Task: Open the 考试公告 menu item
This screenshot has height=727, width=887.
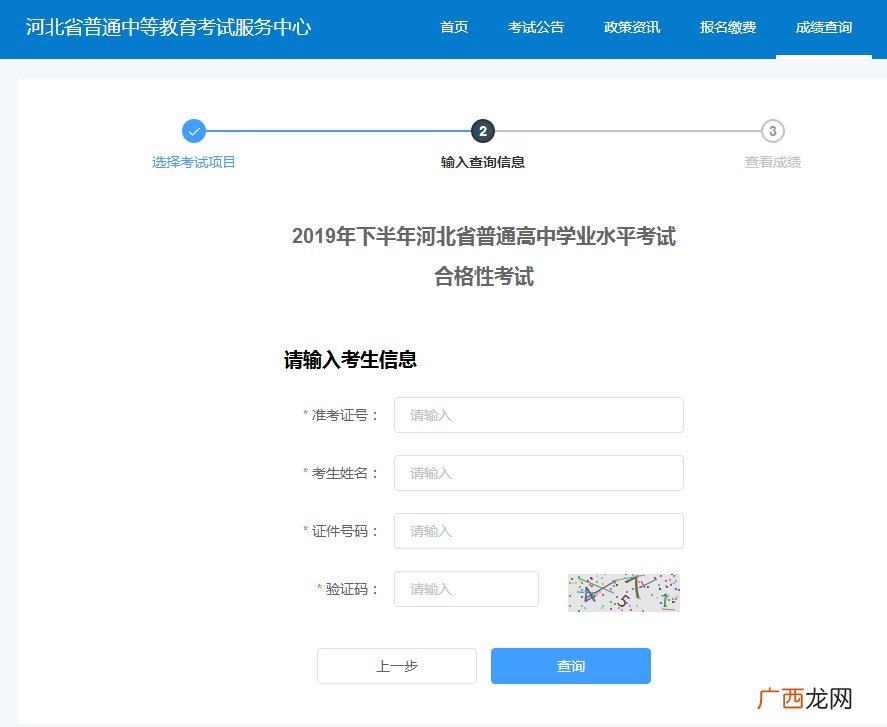Action: tap(536, 27)
